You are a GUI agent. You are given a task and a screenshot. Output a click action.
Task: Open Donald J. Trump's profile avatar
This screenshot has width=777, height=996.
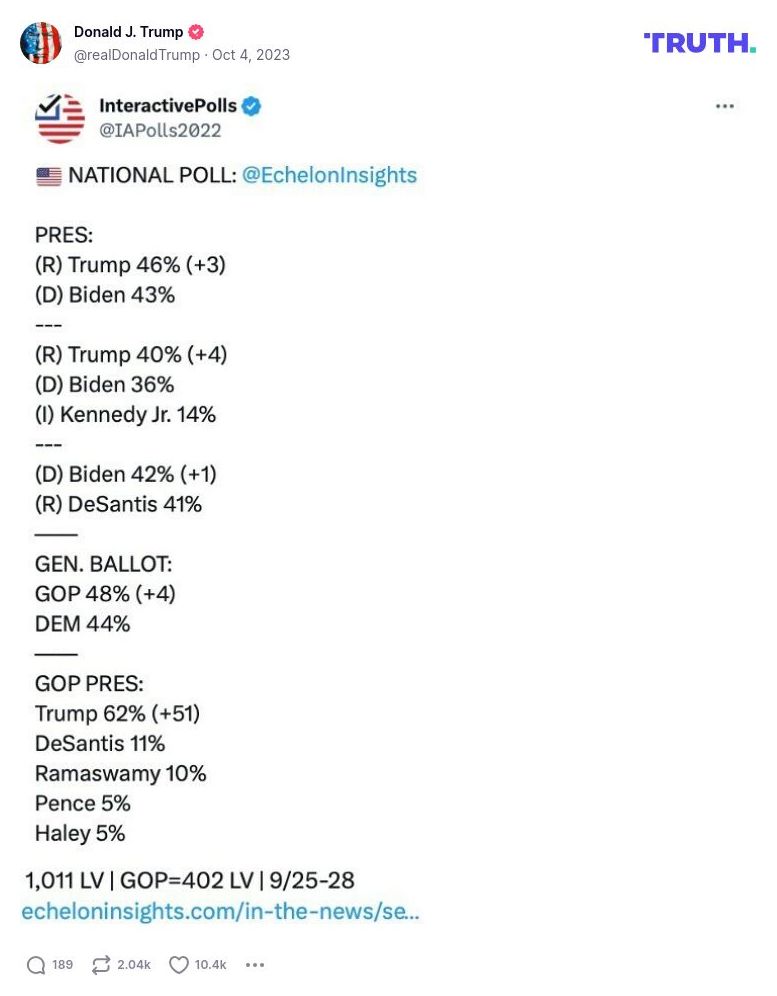[41, 43]
